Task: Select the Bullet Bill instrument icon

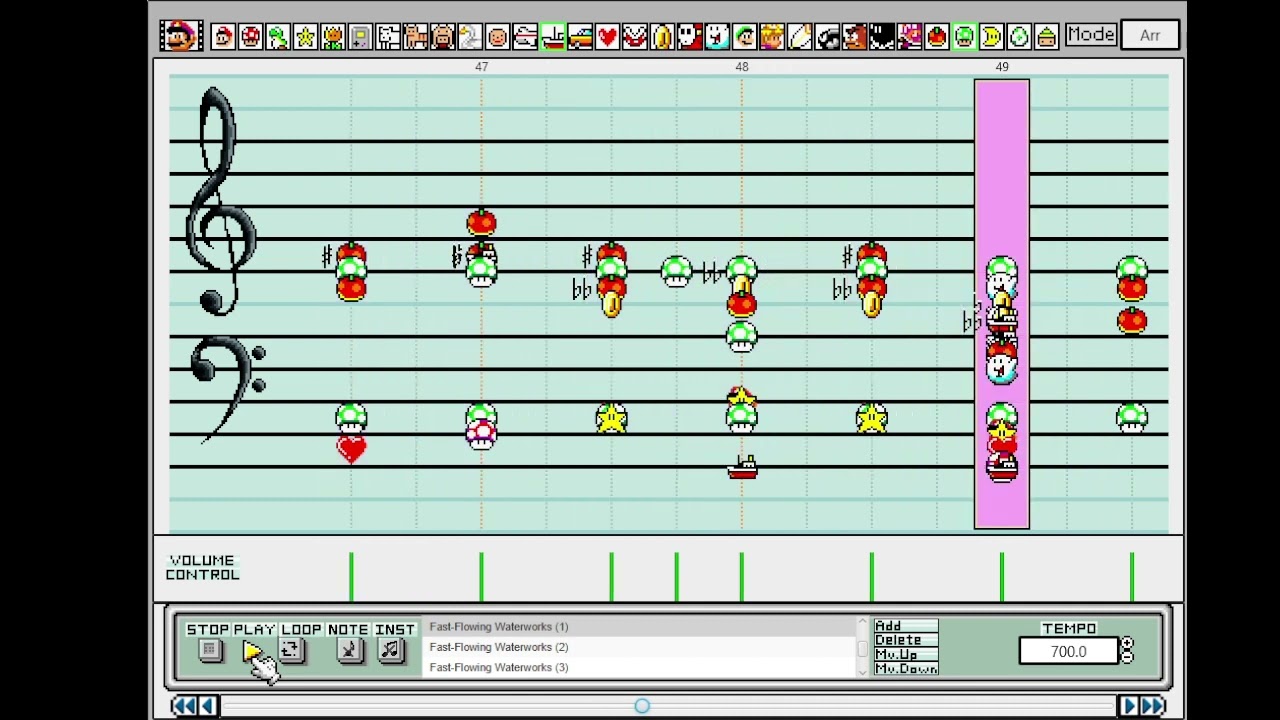Action: pos(827,37)
